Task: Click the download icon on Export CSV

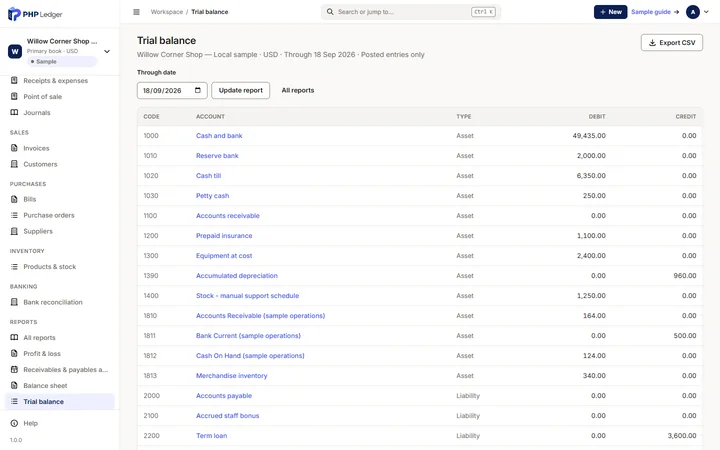Action: click(x=652, y=43)
